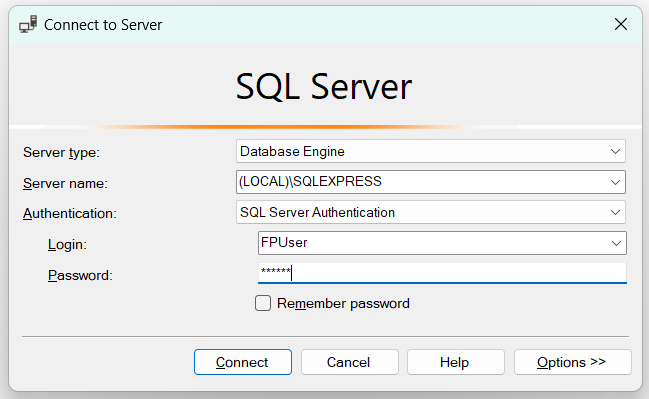Click the Login label
The height and width of the screenshot is (399, 649).
click(67, 245)
